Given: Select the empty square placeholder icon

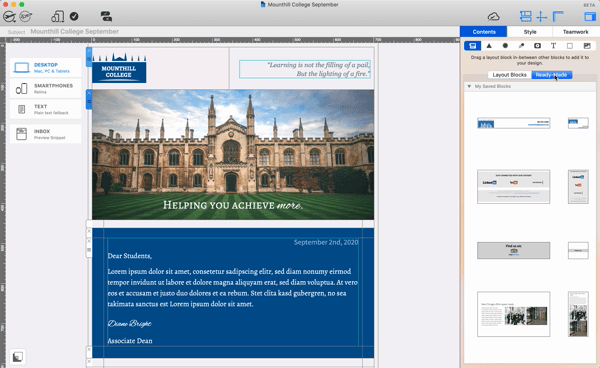Looking at the screenshot, I should [x=570, y=46].
